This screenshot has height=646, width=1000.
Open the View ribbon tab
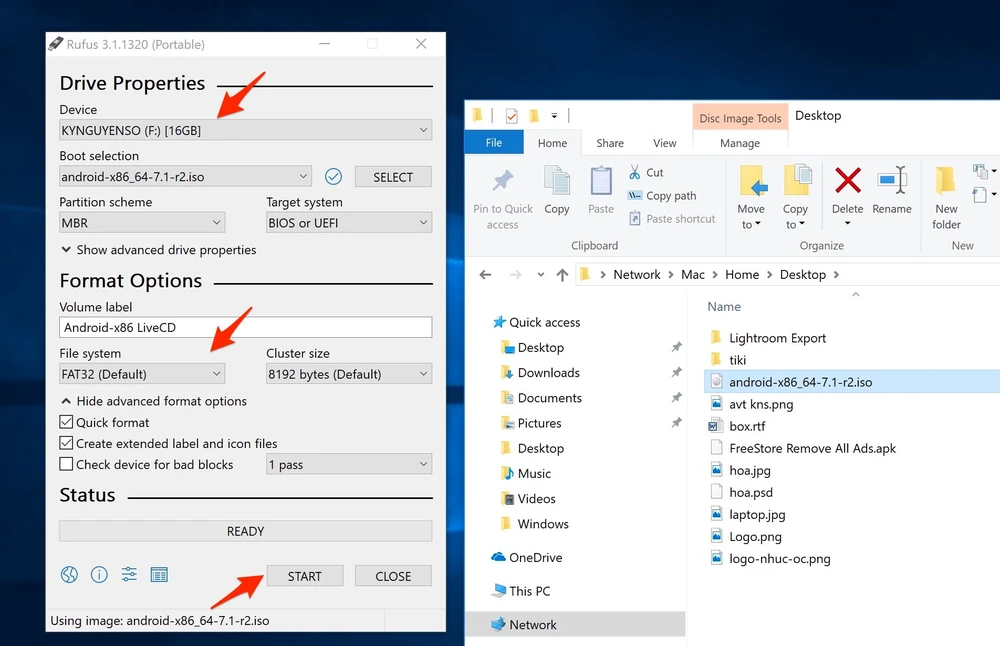point(664,143)
